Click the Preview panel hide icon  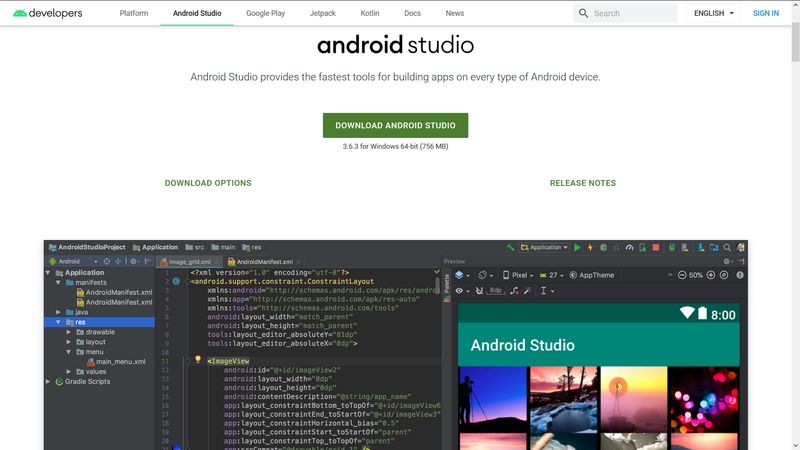[x=741, y=261]
